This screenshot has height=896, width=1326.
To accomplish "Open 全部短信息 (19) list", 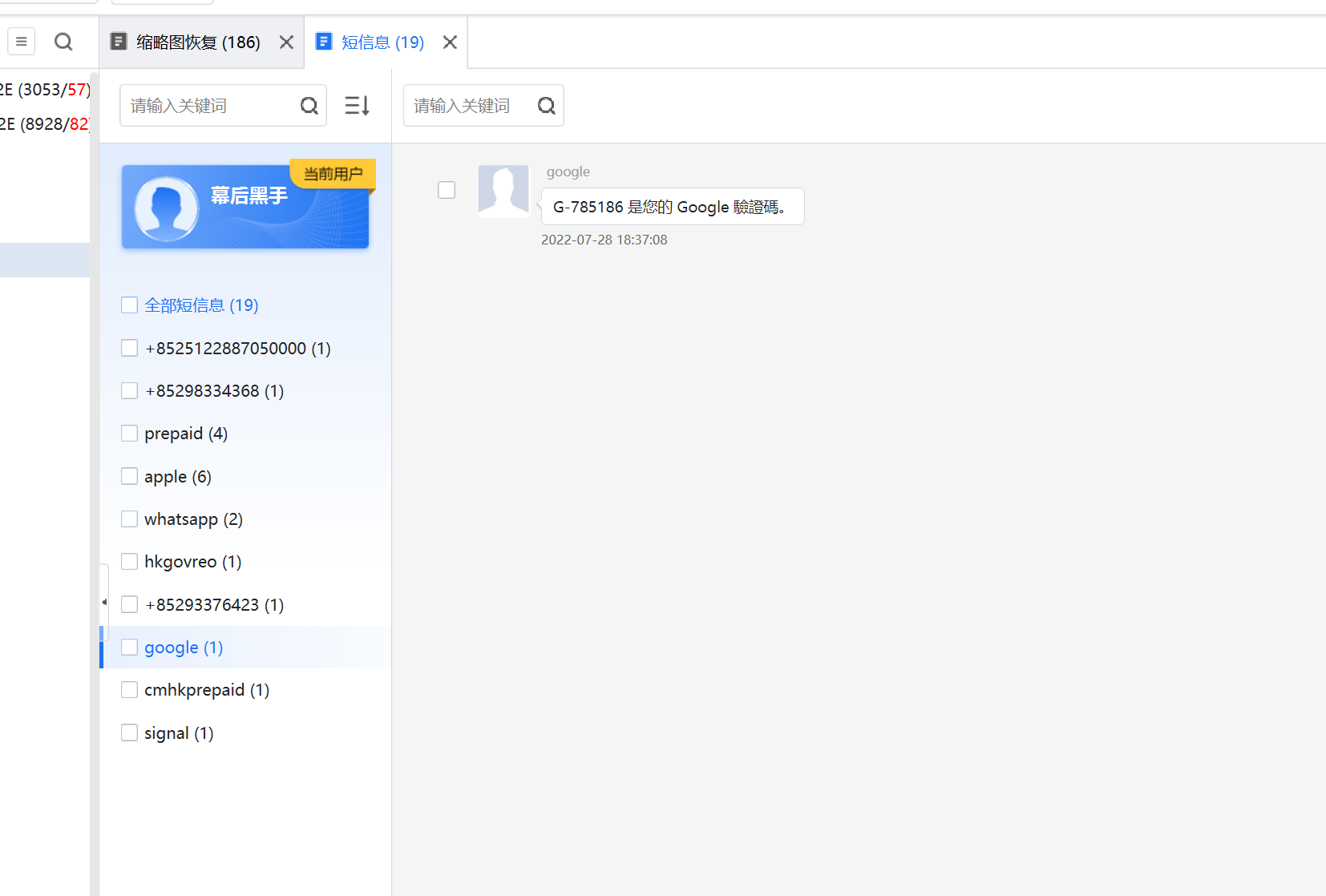I will tap(201, 305).
